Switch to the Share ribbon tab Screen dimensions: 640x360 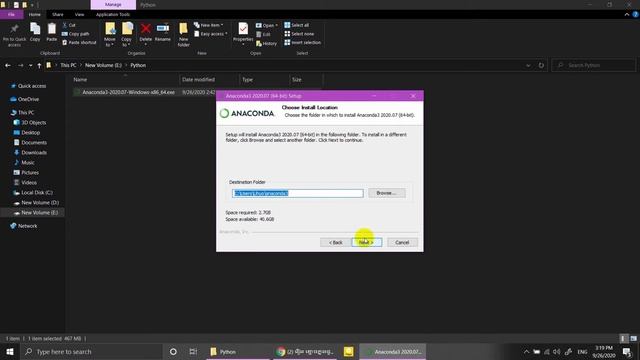click(58, 15)
